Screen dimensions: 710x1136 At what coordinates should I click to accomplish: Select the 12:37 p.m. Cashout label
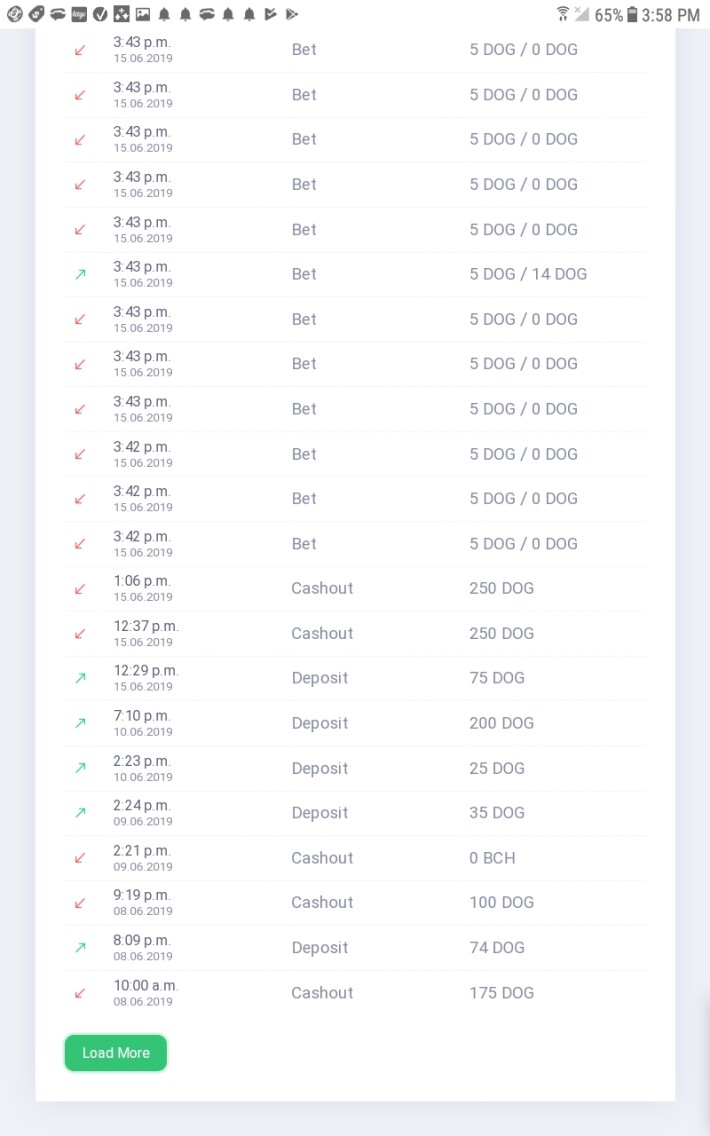(322, 633)
